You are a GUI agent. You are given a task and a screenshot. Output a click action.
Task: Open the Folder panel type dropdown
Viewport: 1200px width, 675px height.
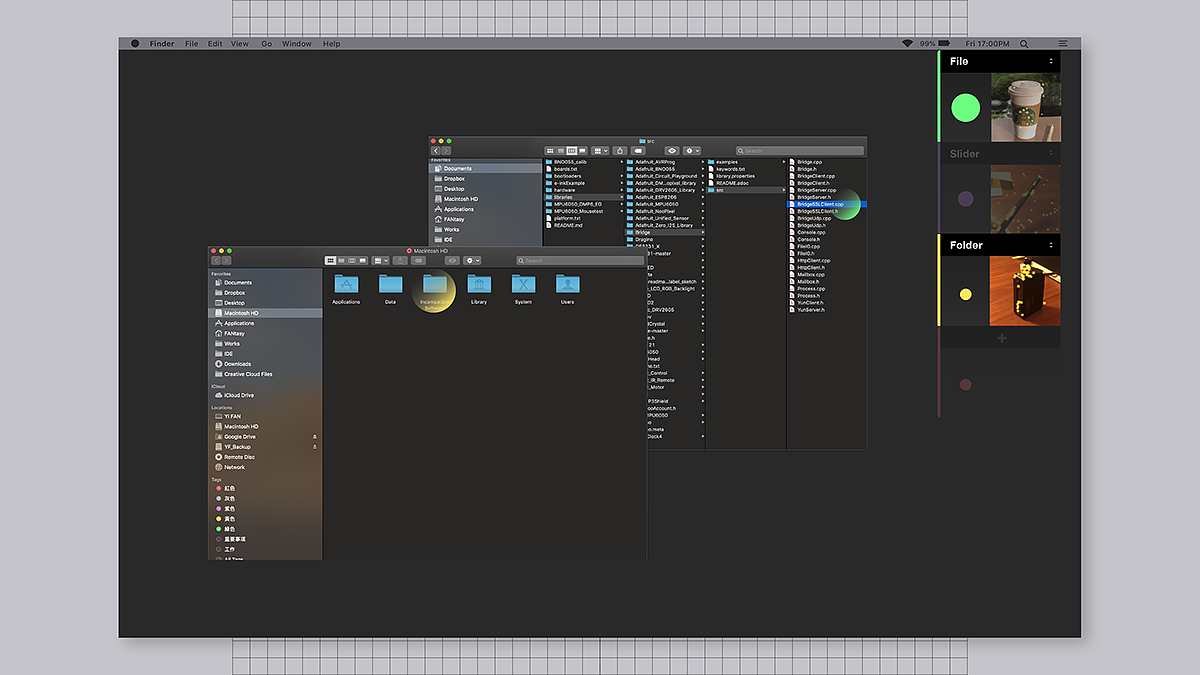1051,245
